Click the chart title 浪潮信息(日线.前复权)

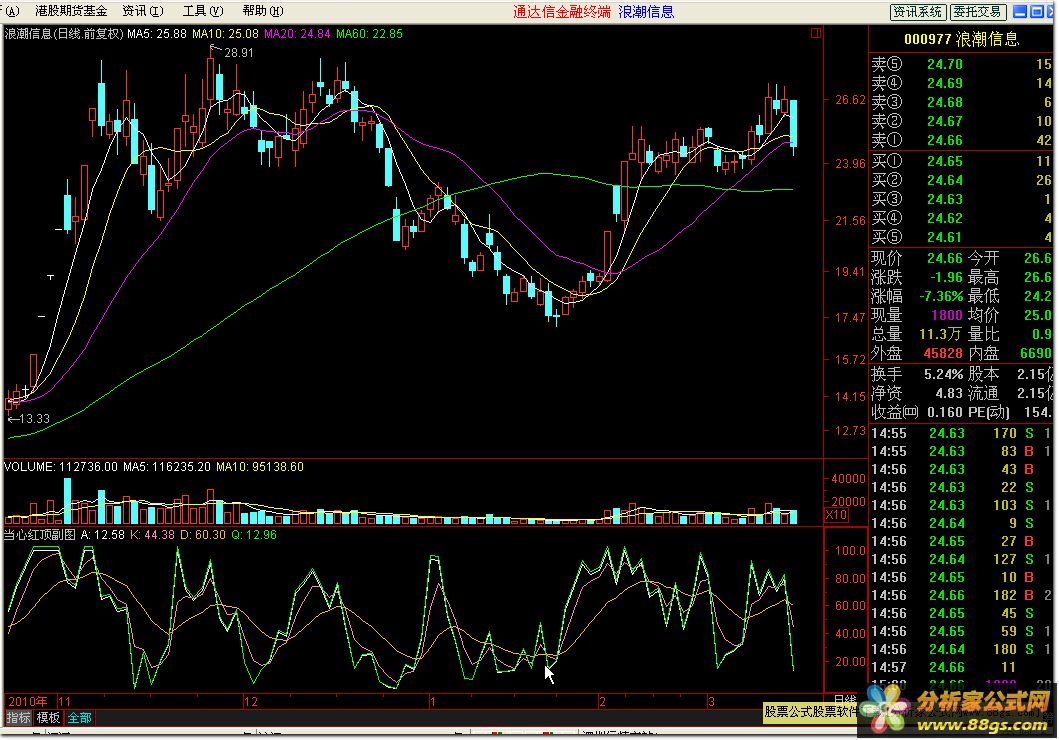(x=63, y=33)
